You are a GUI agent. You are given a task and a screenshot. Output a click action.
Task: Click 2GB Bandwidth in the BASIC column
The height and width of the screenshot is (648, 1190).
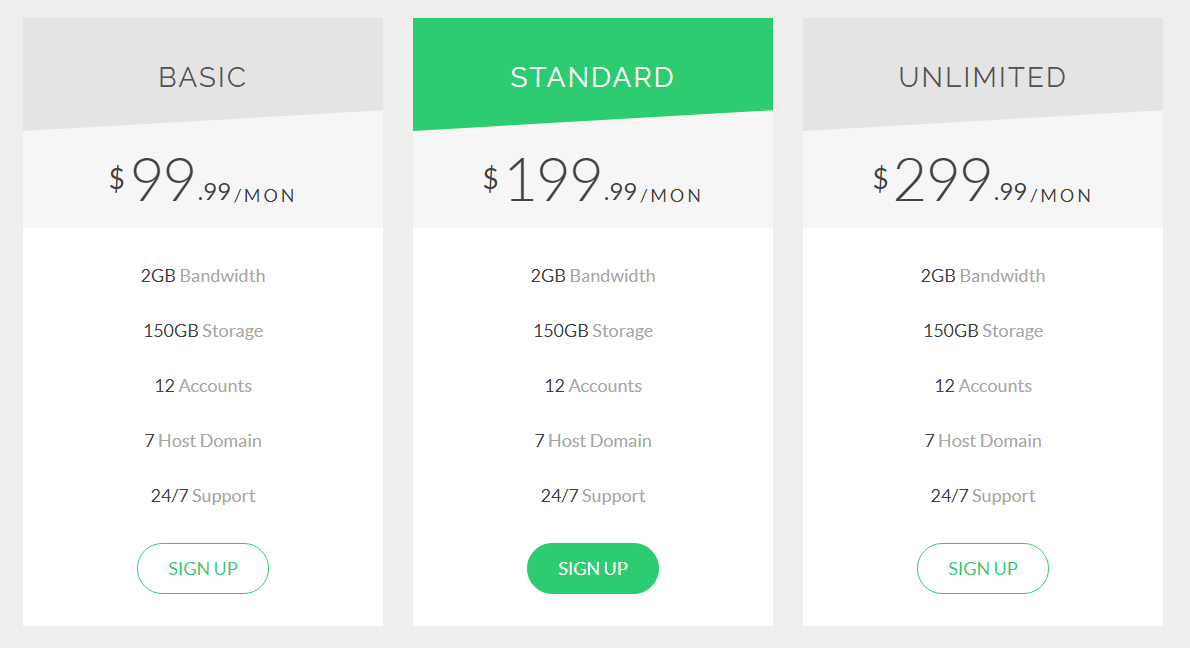pyautogui.click(x=202, y=275)
